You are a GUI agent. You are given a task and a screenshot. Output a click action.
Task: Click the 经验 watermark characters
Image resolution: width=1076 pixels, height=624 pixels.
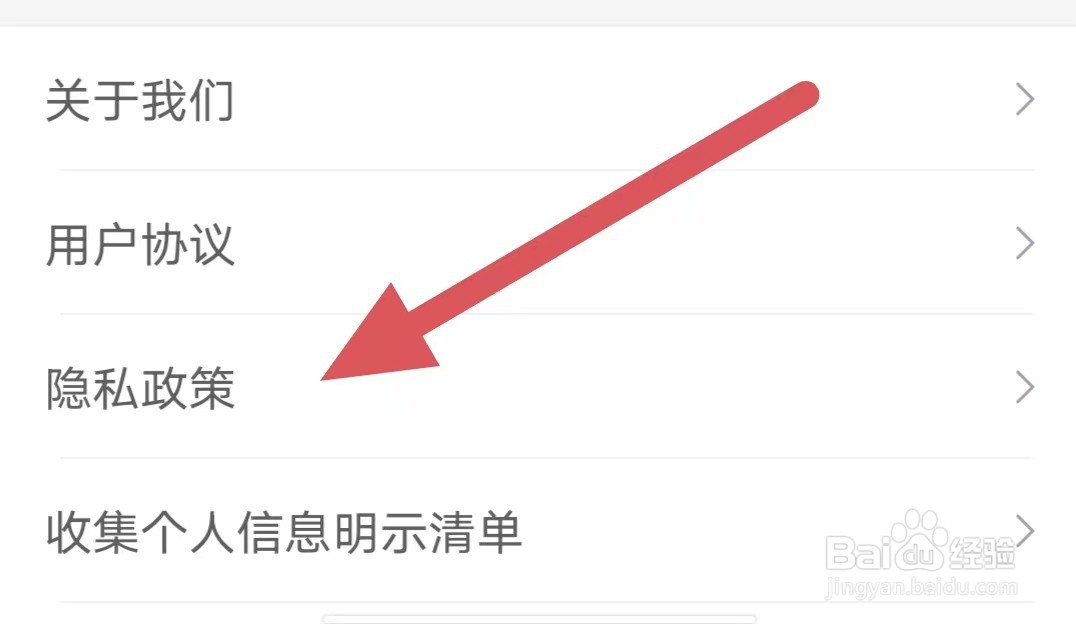pyautogui.click(x=980, y=553)
